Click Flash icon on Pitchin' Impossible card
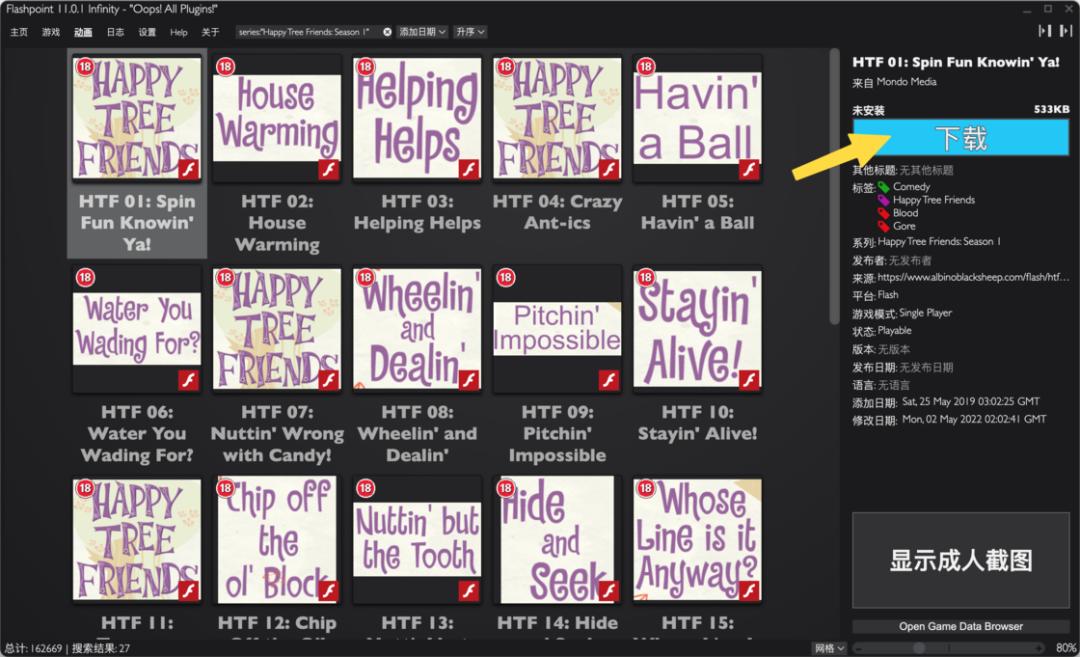This screenshot has width=1080, height=657. tap(609, 380)
